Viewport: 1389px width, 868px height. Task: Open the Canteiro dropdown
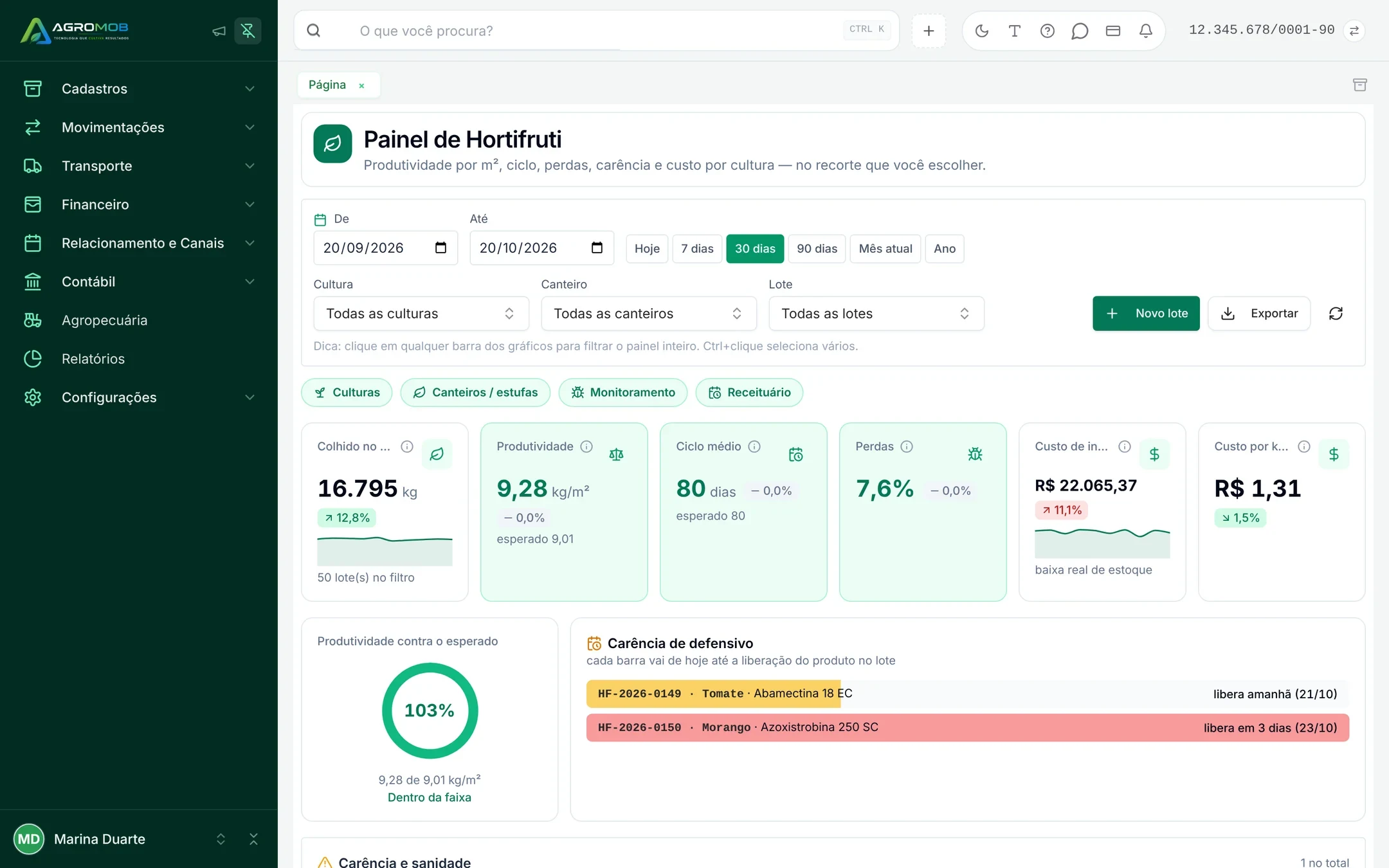click(x=649, y=314)
